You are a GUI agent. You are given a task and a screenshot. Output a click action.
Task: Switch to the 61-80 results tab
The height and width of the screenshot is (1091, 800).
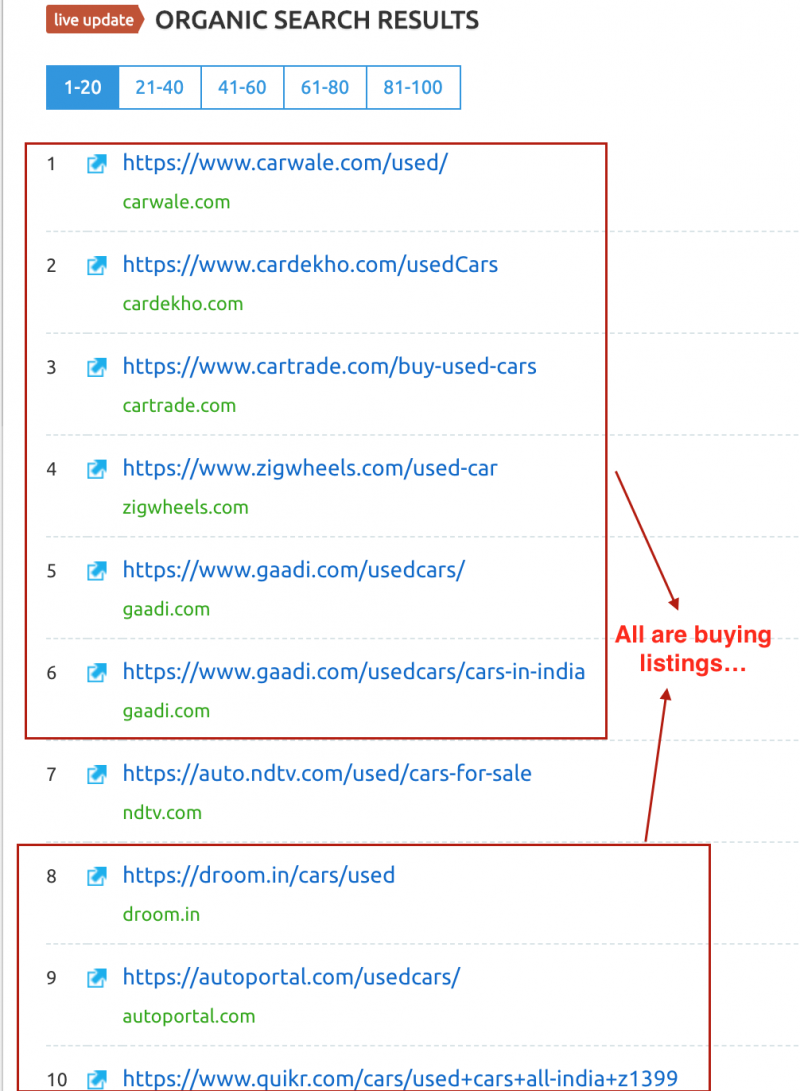(325, 88)
